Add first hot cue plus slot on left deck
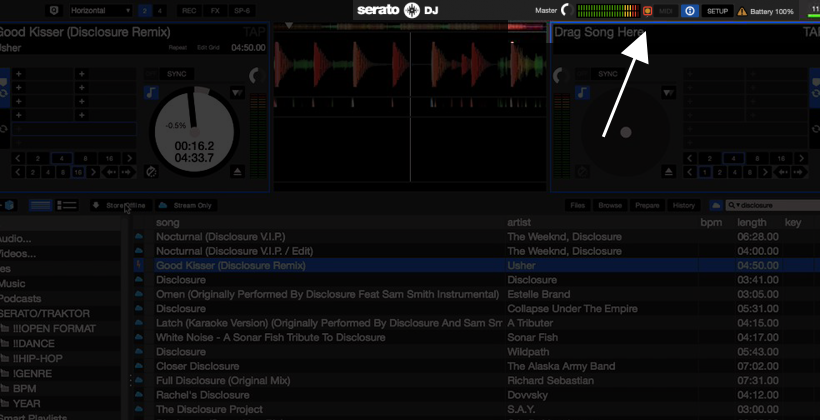820x420 pixels. point(19,74)
